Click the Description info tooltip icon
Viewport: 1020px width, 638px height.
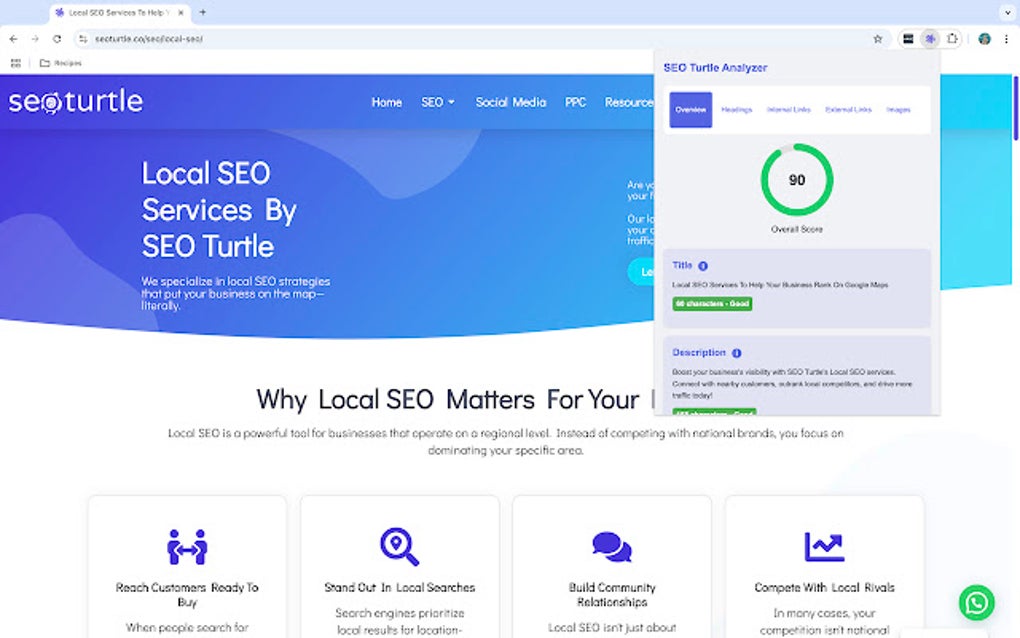point(738,352)
